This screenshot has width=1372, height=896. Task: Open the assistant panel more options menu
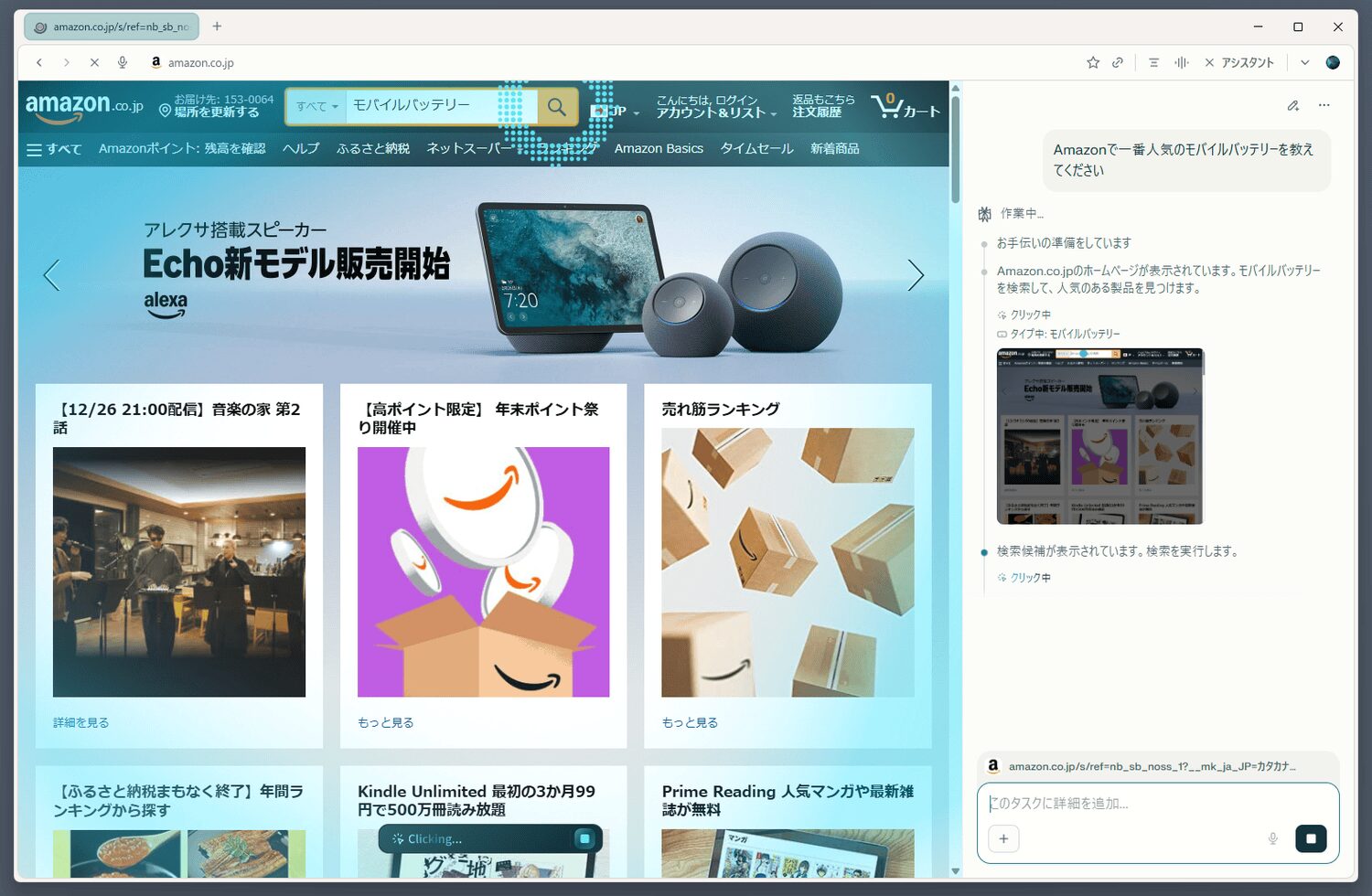[1324, 106]
